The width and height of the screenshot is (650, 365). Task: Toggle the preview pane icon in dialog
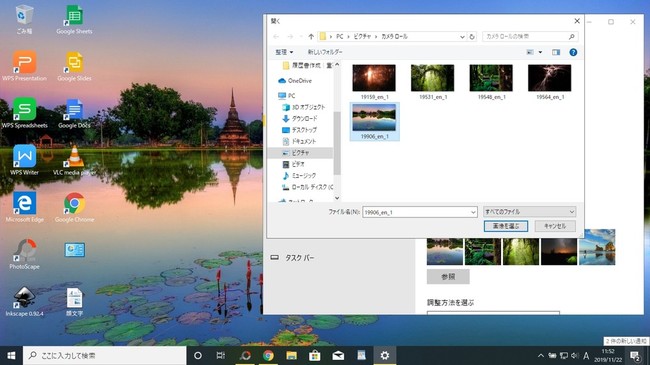[x=556, y=52]
